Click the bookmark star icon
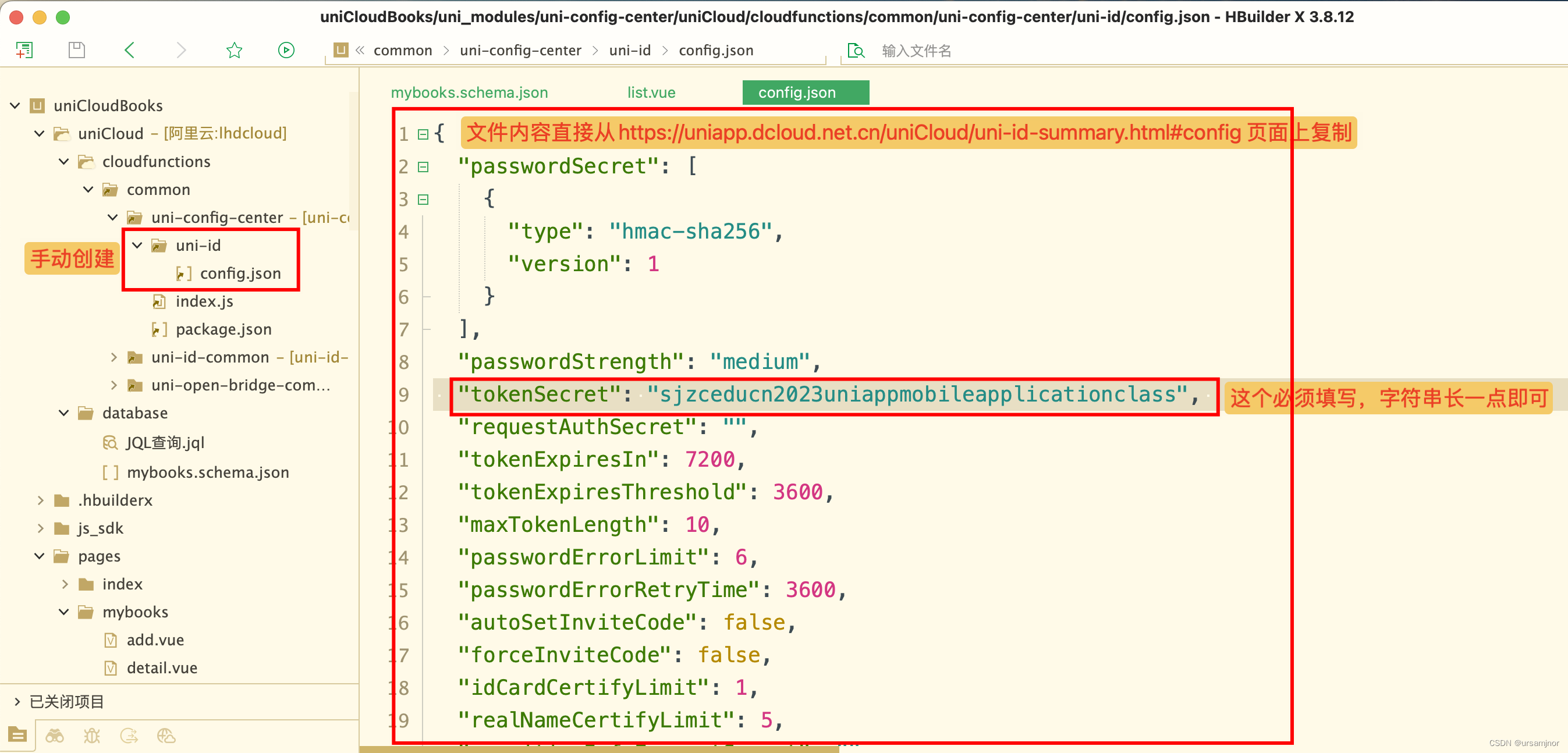The width and height of the screenshot is (1568, 753). pyautogui.click(x=235, y=50)
